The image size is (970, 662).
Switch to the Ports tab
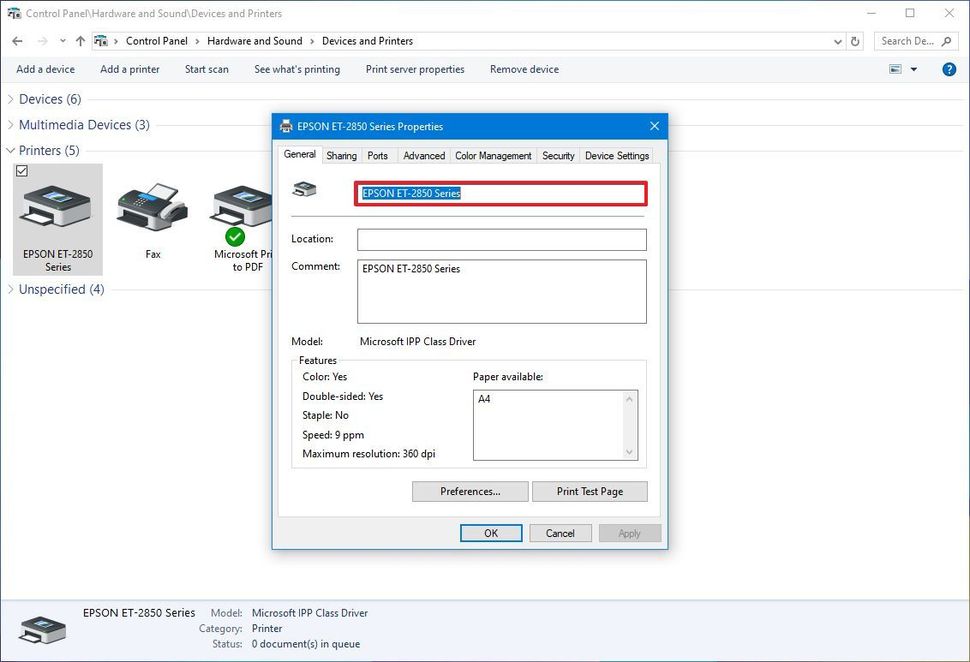click(x=378, y=155)
